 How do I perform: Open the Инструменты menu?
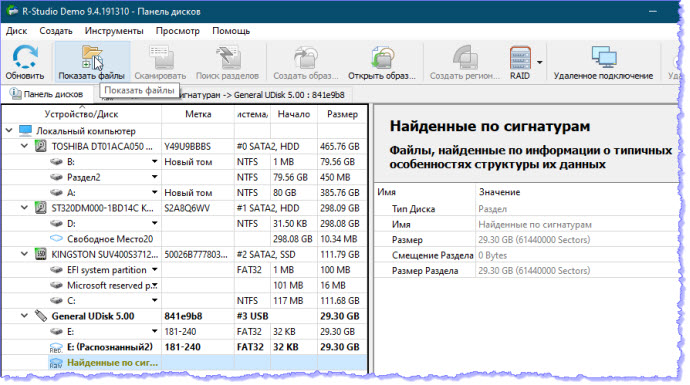pyautogui.click(x=114, y=31)
